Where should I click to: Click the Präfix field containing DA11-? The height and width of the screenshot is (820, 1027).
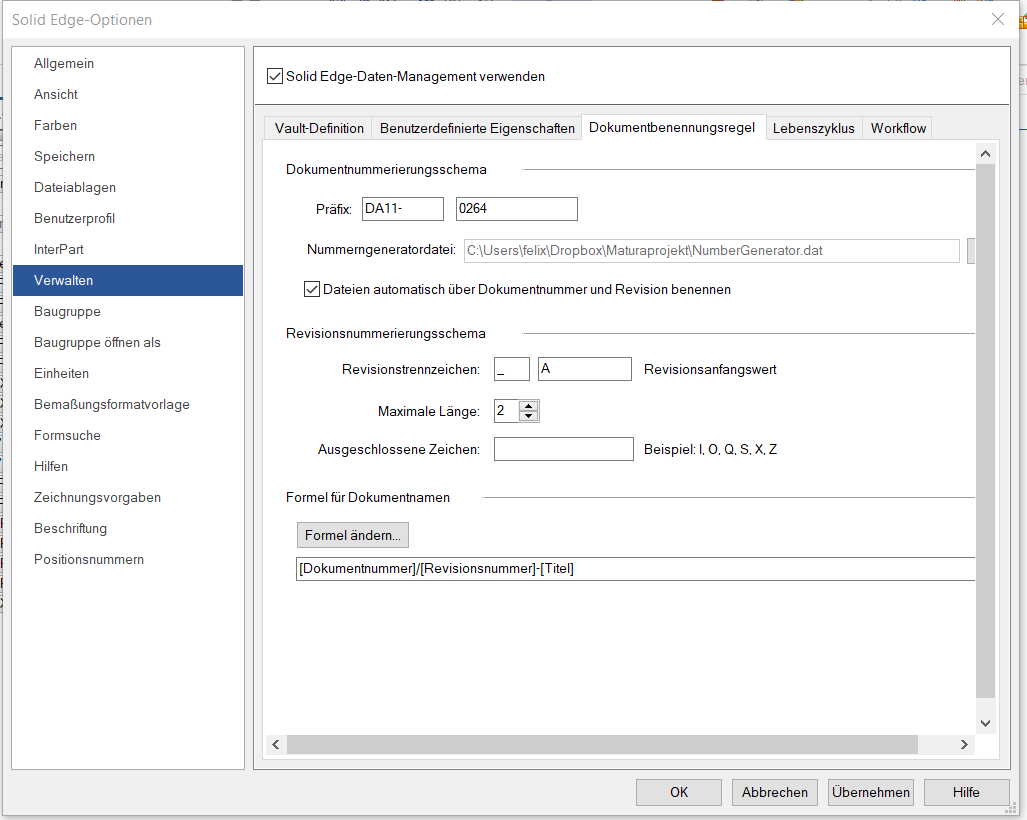403,209
